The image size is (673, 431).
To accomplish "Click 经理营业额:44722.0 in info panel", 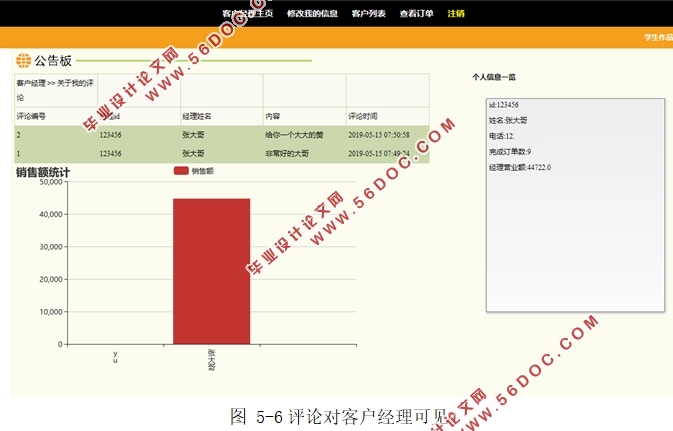I will coord(520,167).
